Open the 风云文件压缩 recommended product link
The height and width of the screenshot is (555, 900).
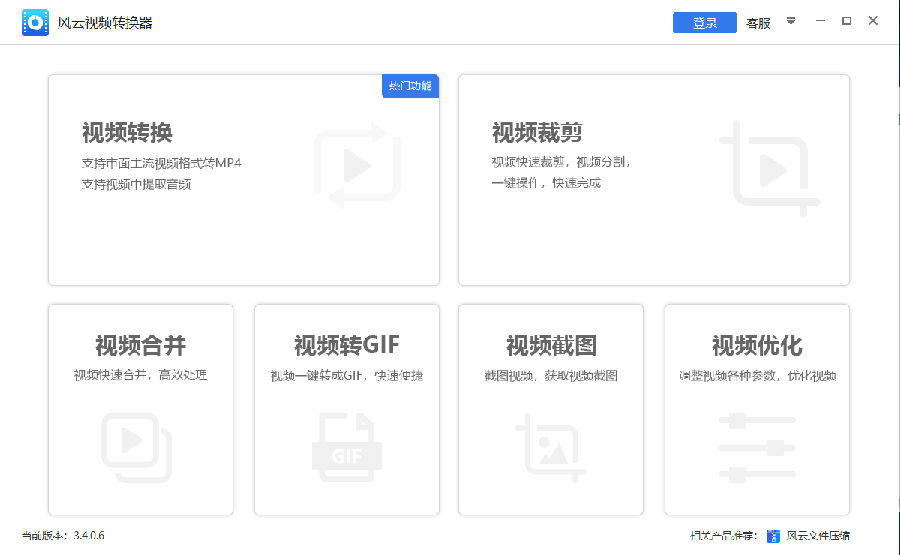click(x=817, y=536)
